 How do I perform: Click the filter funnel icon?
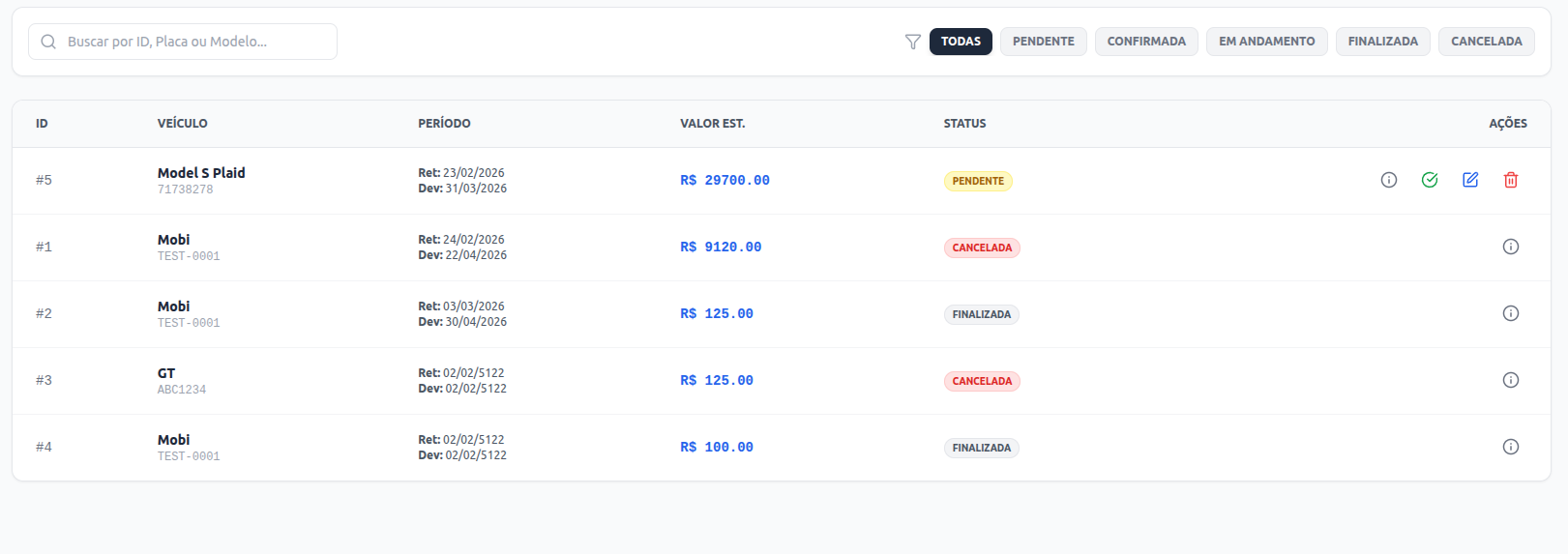click(912, 42)
